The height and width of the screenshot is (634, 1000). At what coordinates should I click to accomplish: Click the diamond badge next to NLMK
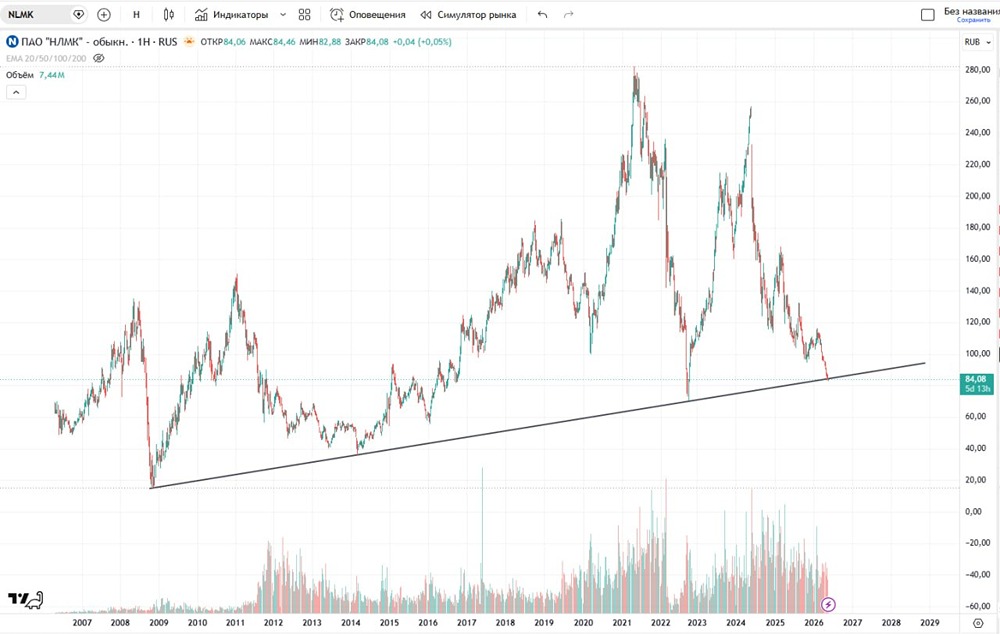78,14
